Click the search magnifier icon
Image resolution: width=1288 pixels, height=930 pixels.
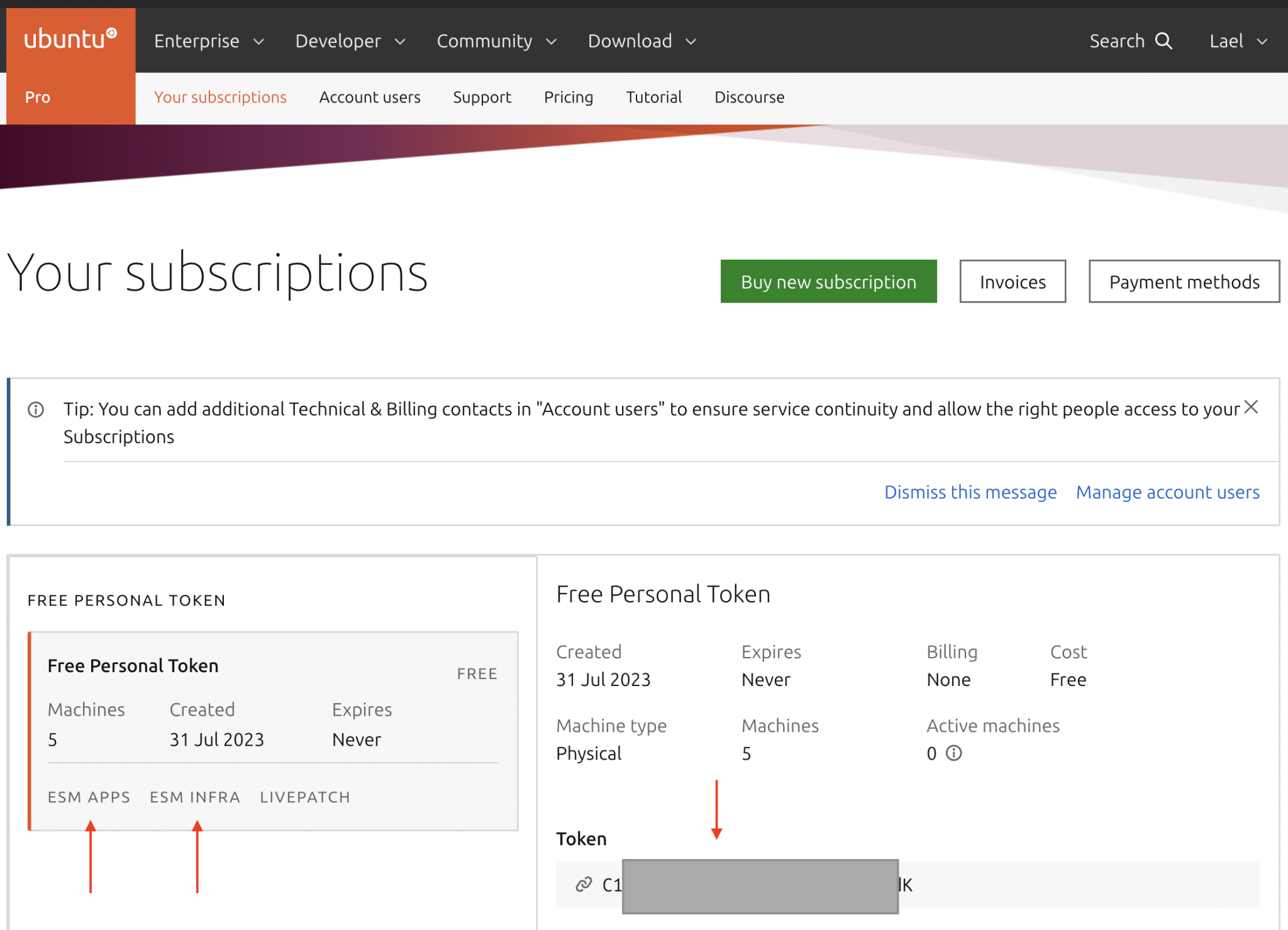(1163, 41)
